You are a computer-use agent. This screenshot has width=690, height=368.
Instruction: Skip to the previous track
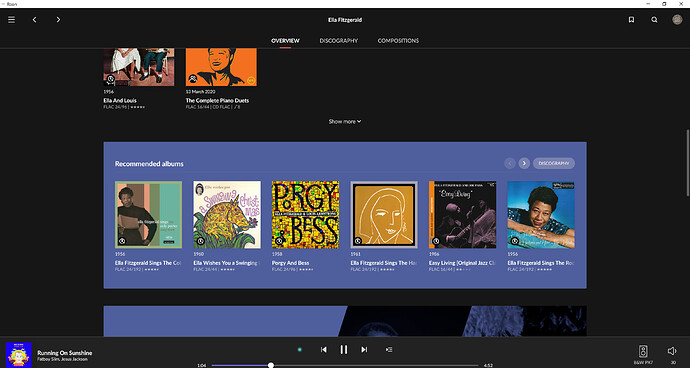coord(323,350)
